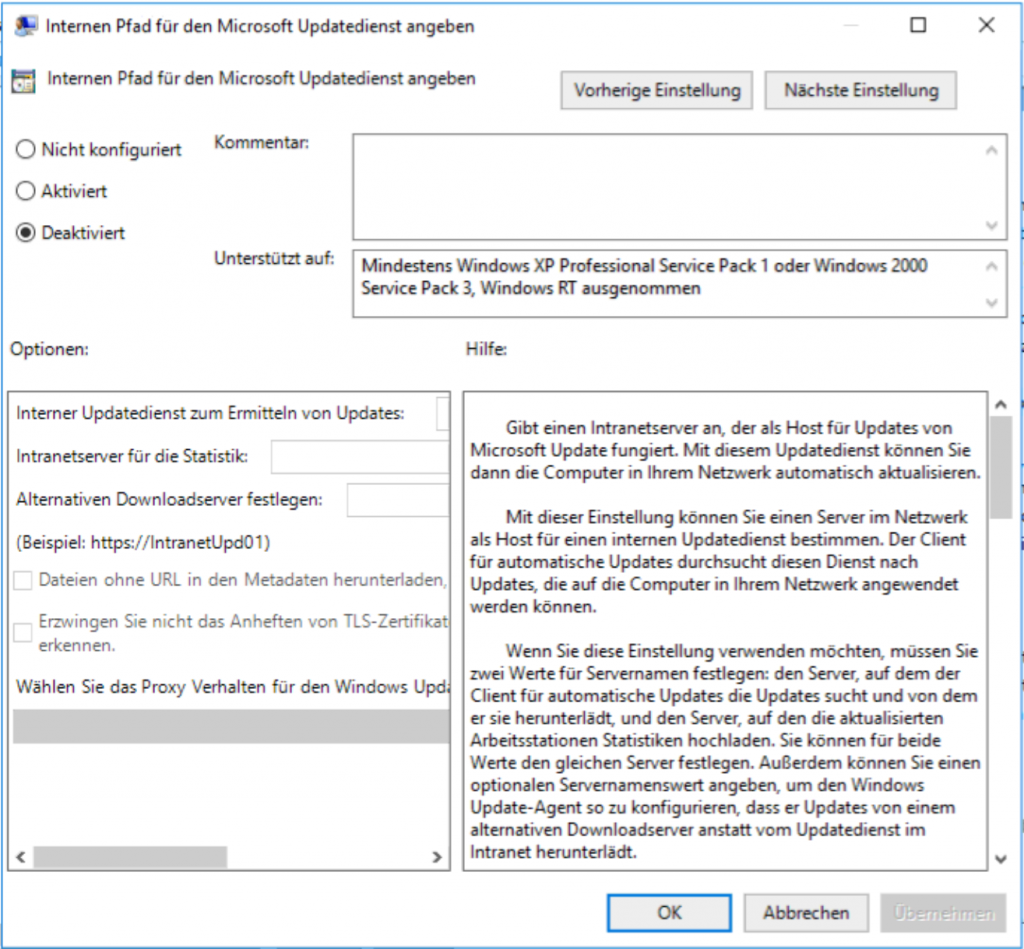
Task: Click the help paragraph starting Gibt einen Intranetserver
Action: click(726, 450)
